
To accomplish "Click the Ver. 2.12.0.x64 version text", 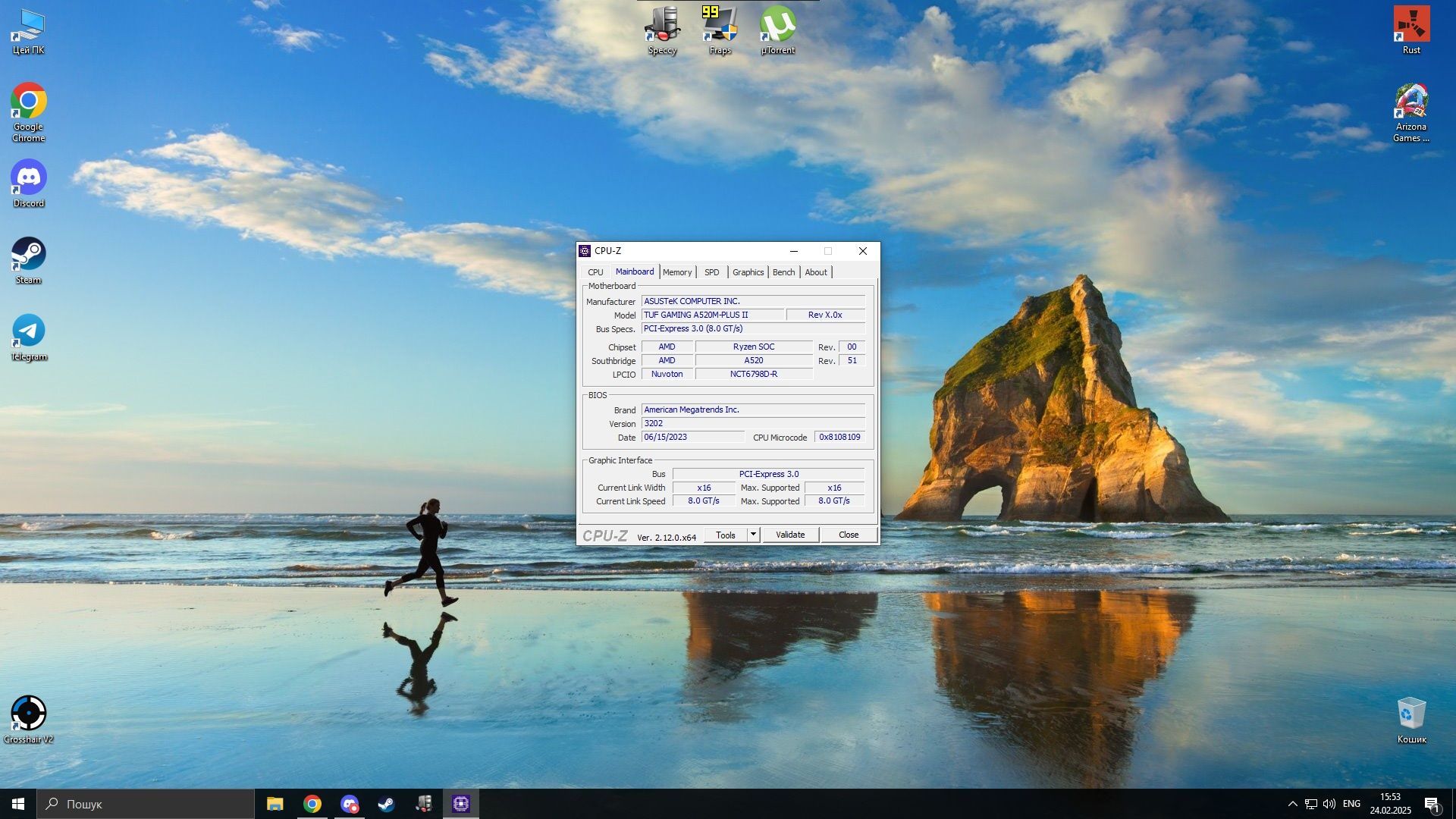I will 667,537.
